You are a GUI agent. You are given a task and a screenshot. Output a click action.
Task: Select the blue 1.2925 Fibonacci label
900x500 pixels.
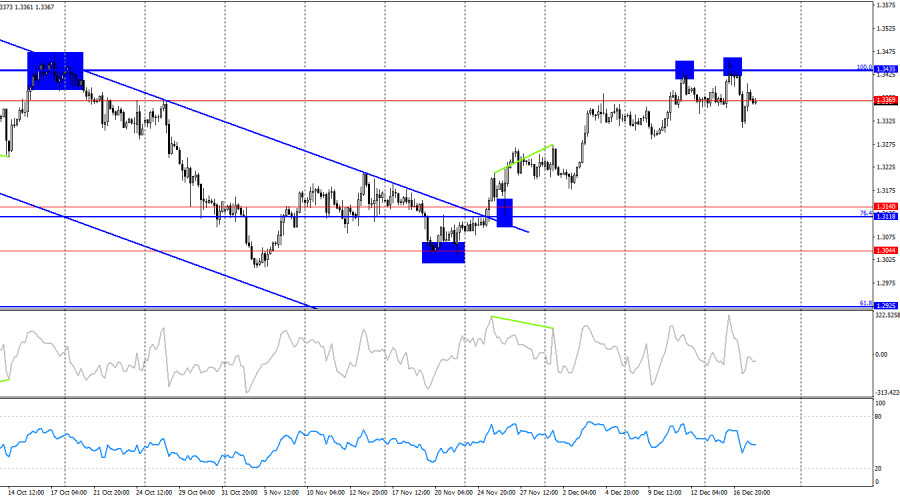[x=884, y=305]
